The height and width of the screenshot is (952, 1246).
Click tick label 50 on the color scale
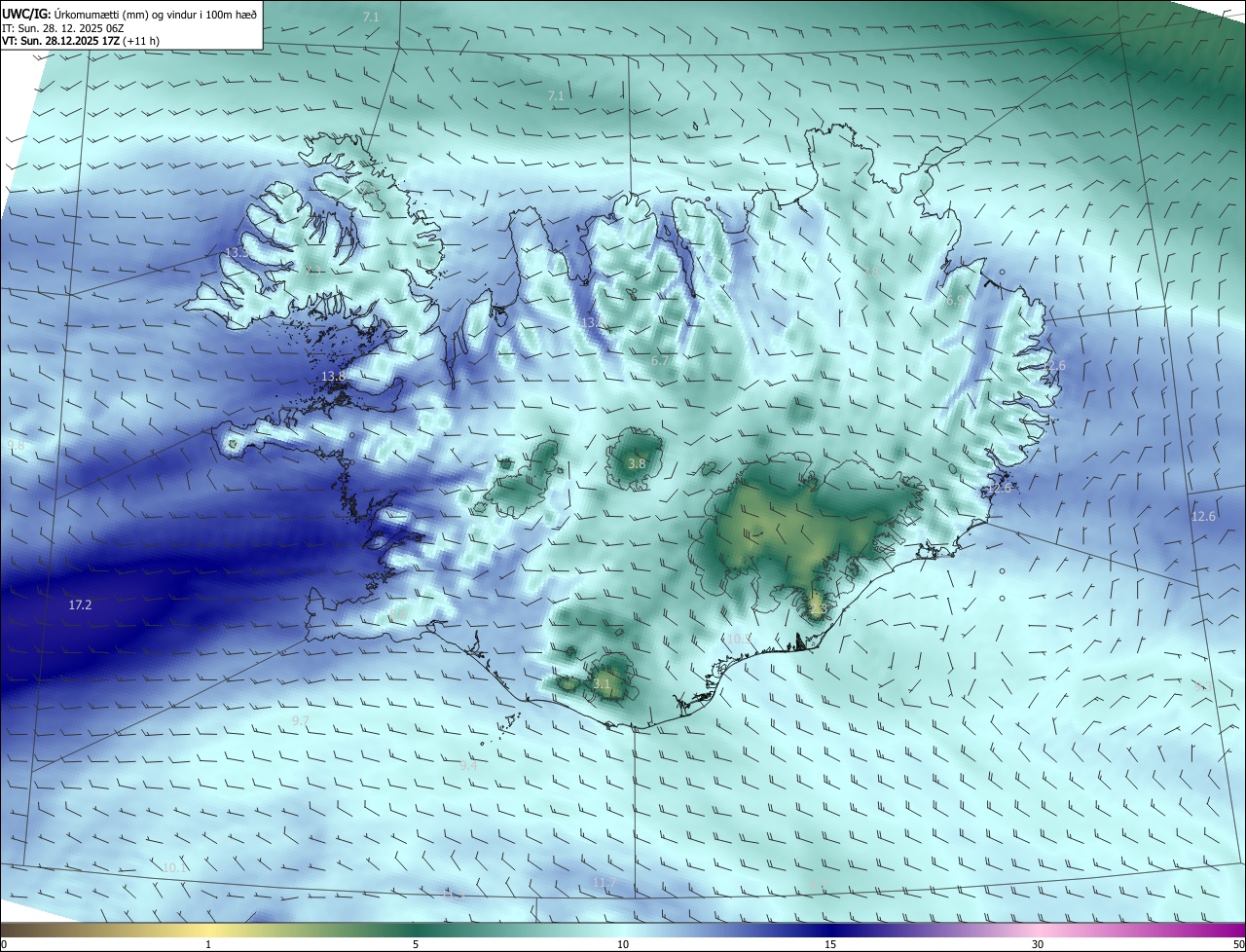tap(1237, 944)
